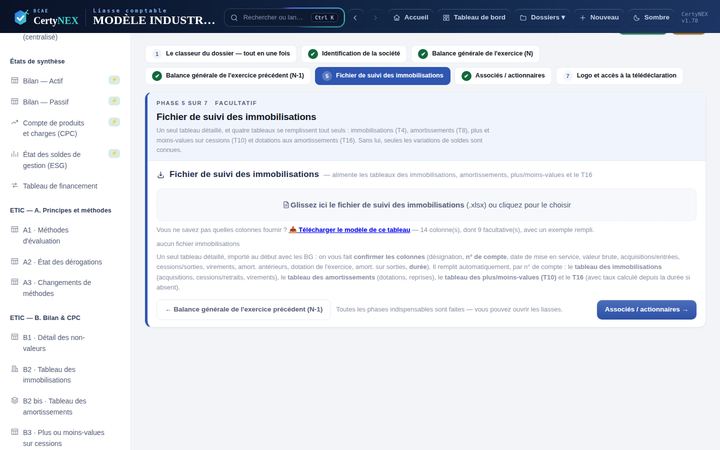Image resolution: width=720 pixels, height=450 pixels.
Task: Click 'ETIC — A. Principes et méthodes' heading
Action: pyautogui.click(x=61, y=210)
